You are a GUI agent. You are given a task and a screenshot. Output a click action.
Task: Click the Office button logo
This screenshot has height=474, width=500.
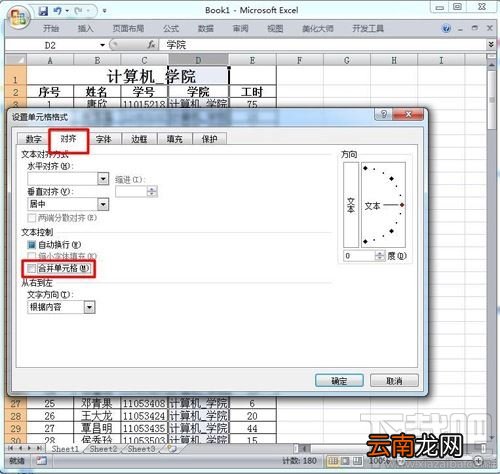click(18, 17)
